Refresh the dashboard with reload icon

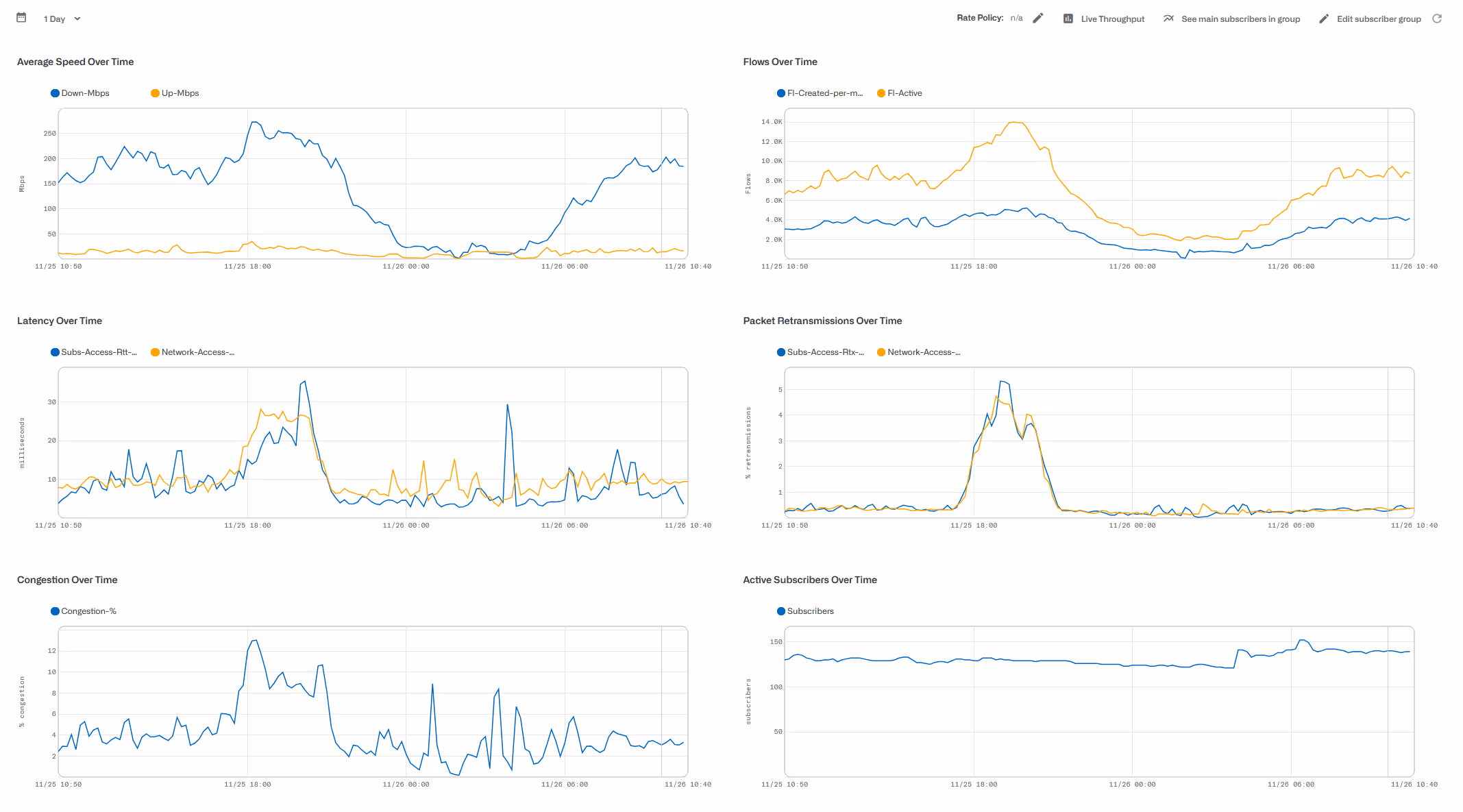point(1437,19)
